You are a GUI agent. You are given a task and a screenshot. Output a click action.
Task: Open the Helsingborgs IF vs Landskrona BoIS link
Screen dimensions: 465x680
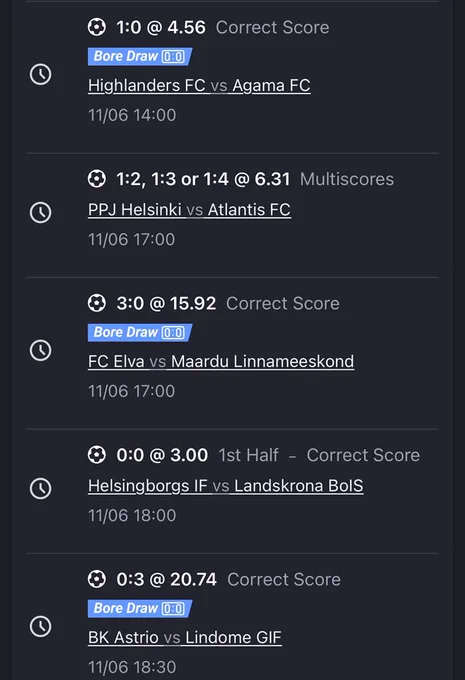(x=226, y=486)
